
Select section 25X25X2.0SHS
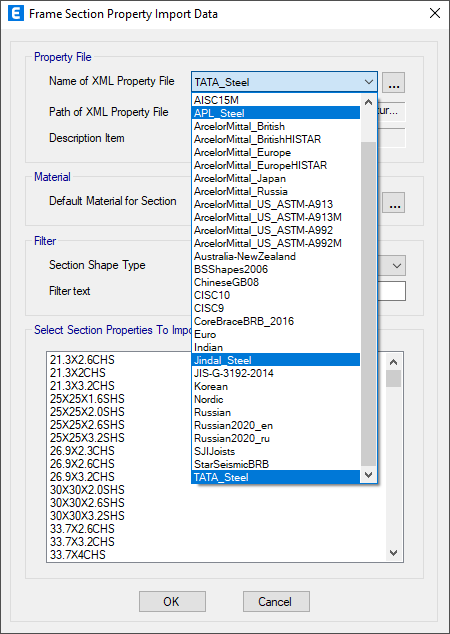coord(87,412)
